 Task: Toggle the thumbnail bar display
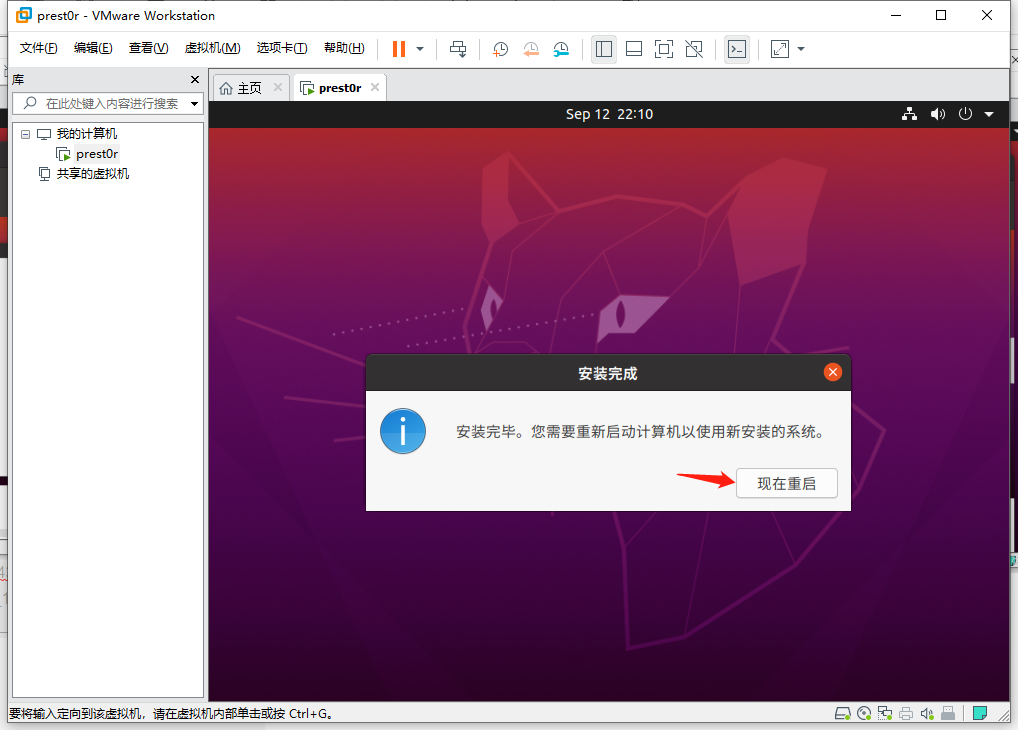633,48
